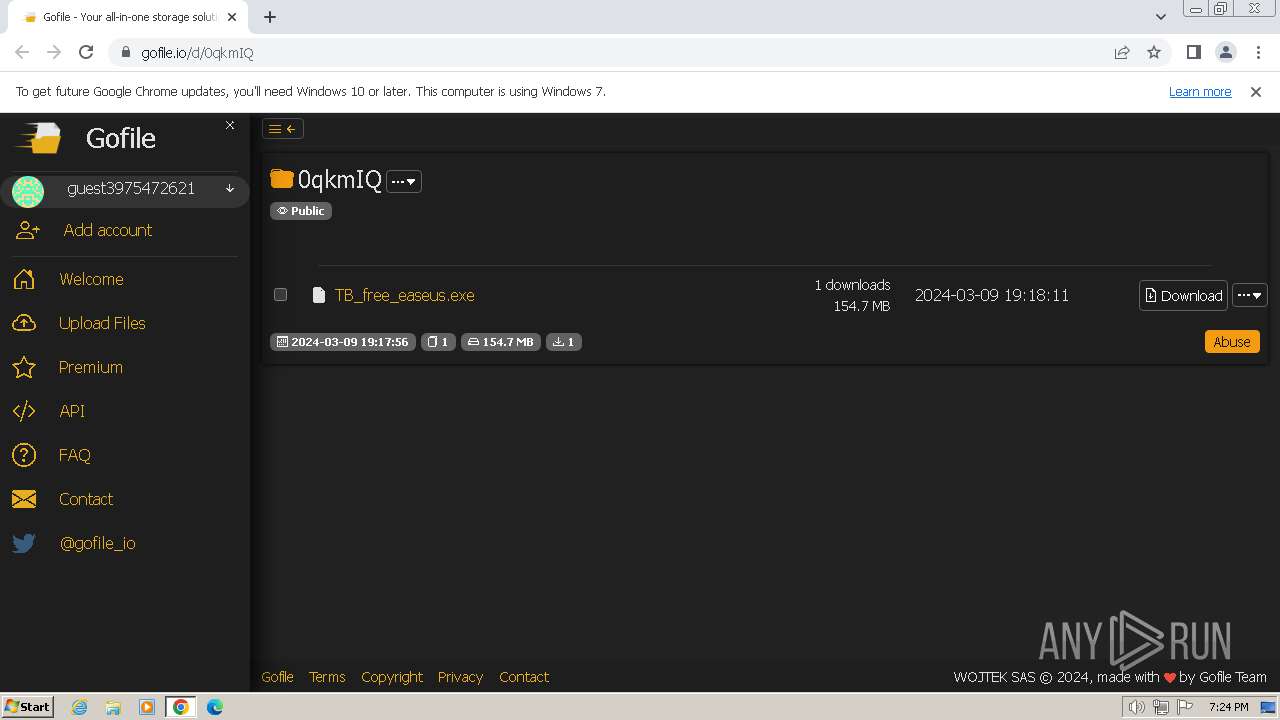Open the Contact footer link
The height and width of the screenshot is (720, 1280).
[524, 677]
